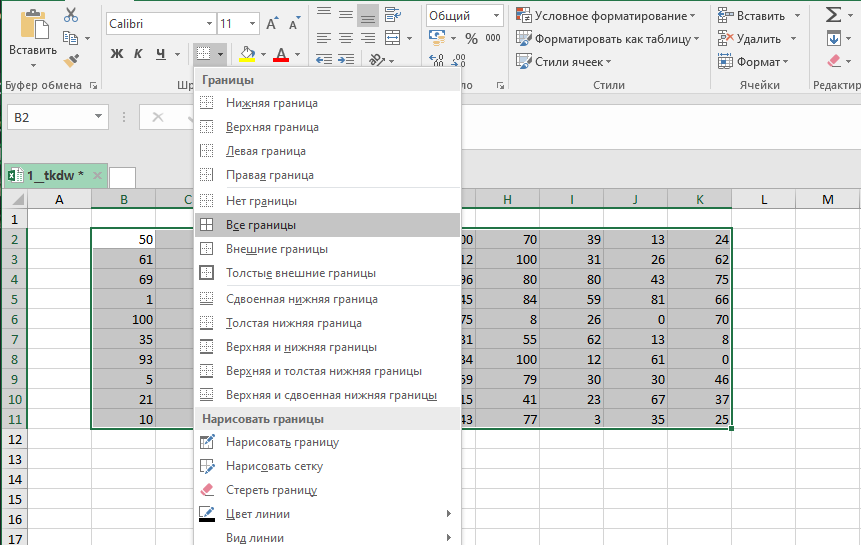Screen dimensions: 861x545
Task: Open the Calibri font name dropdown
Action: 160,23
